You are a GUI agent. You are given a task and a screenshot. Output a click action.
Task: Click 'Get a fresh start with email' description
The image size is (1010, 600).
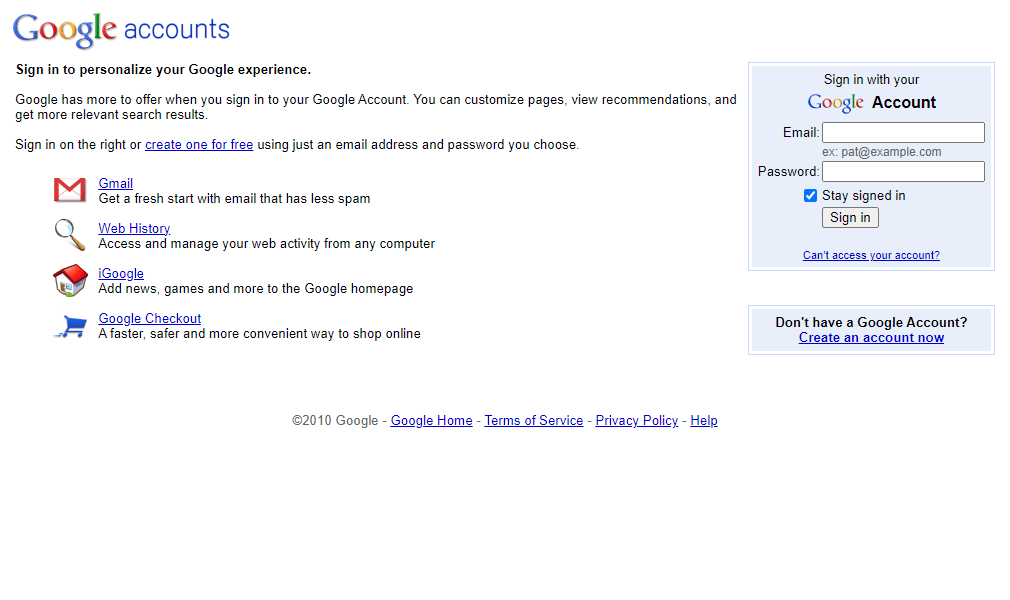pos(234,198)
